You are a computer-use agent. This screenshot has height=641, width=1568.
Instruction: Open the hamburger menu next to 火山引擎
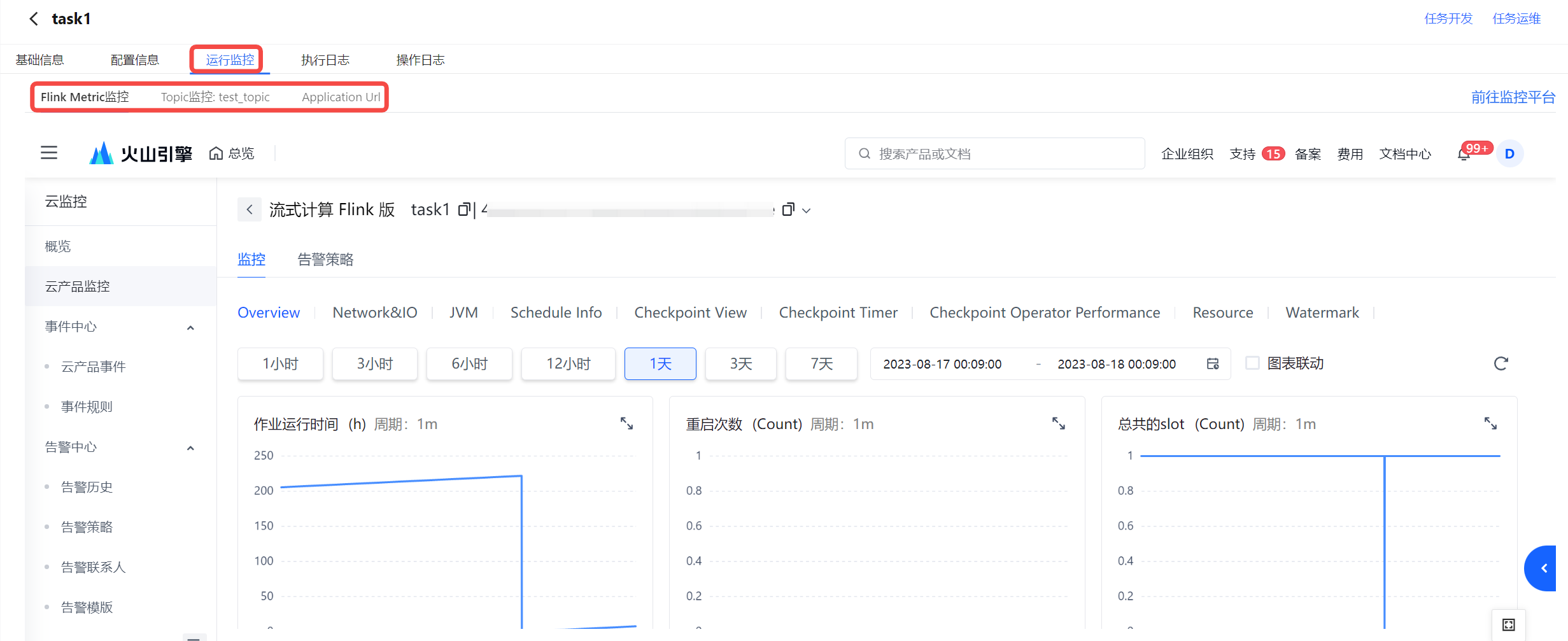[x=49, y=153]
